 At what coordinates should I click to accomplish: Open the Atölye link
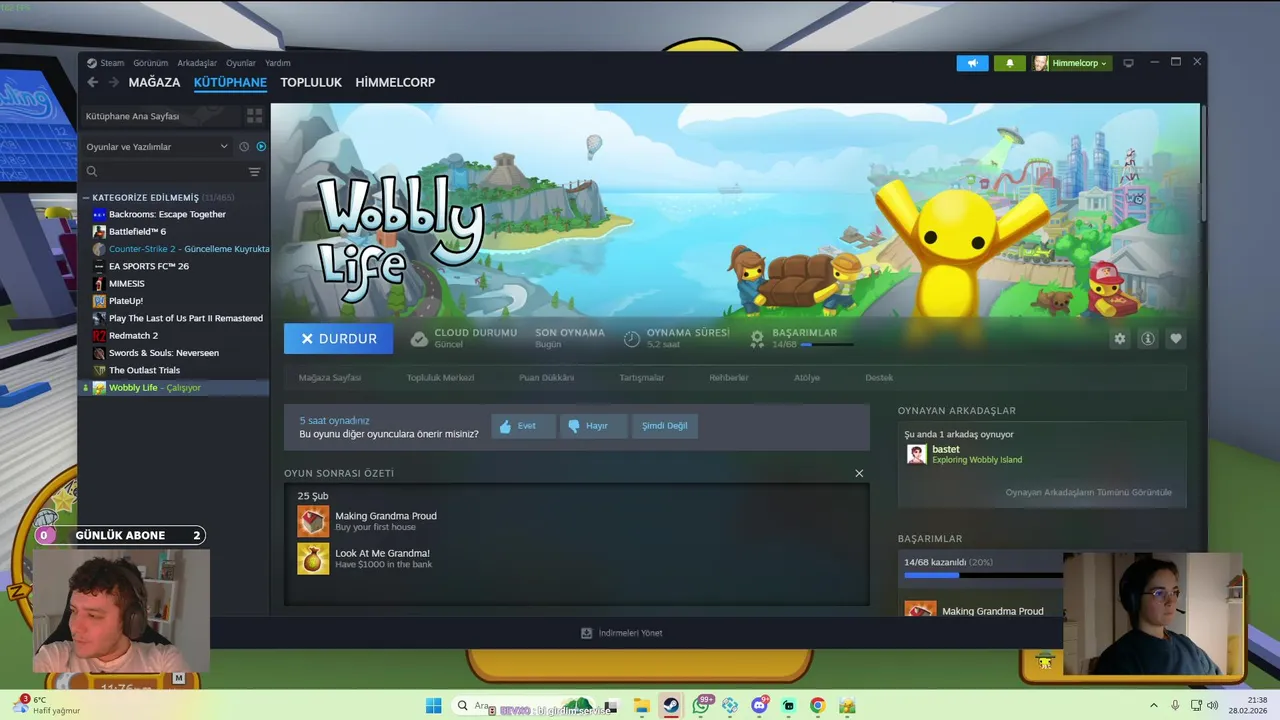click(x=807, y=378)
